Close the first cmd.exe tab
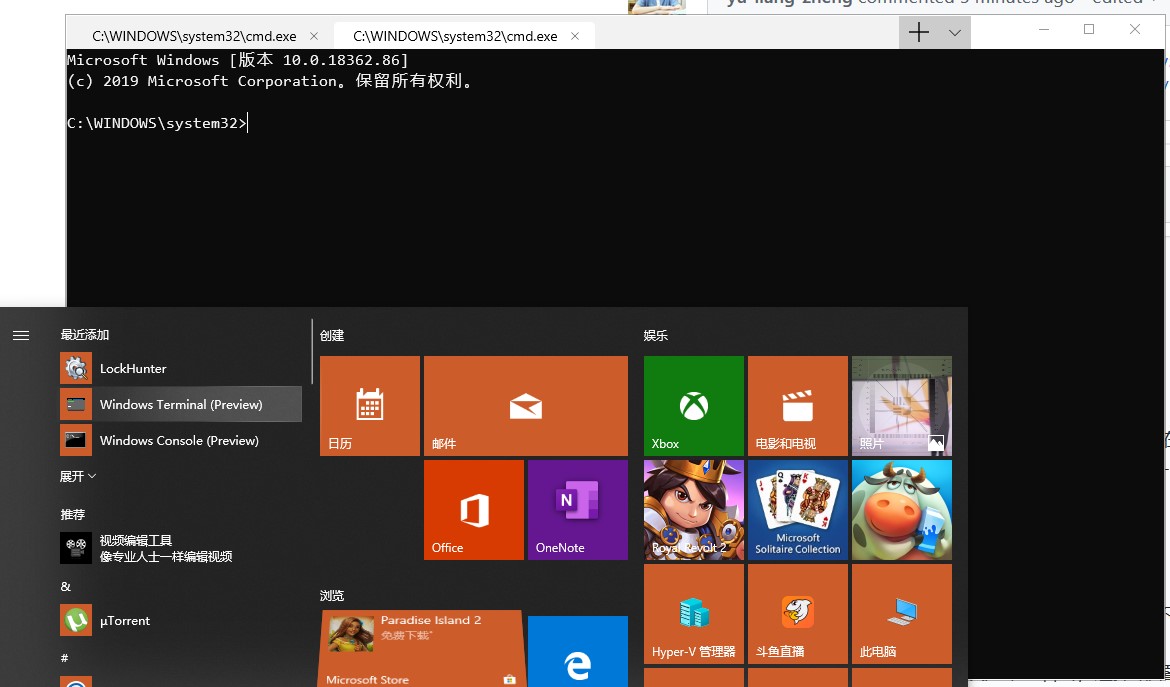 click(313, 36)
